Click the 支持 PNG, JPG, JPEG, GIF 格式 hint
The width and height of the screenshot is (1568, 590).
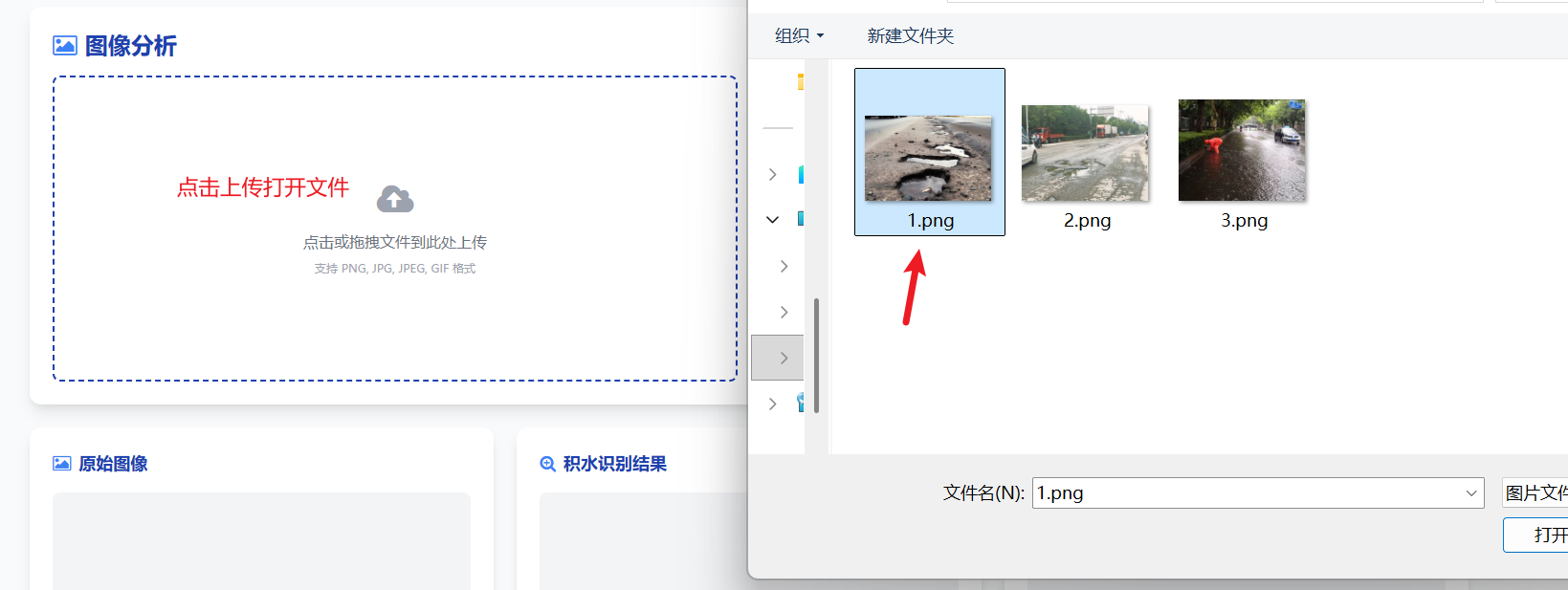(x=395, y=269)
